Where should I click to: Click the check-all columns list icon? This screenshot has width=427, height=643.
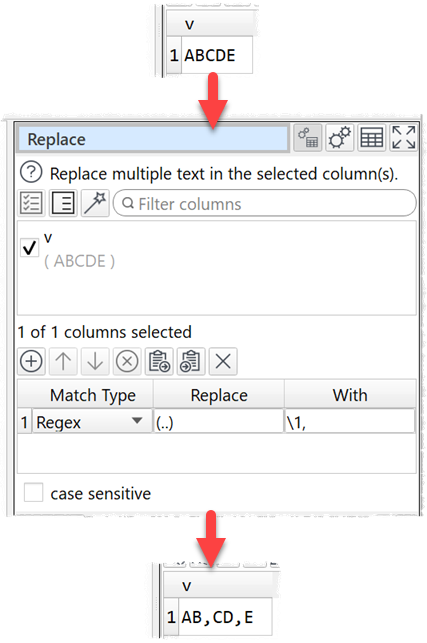(x=31, y=203)
